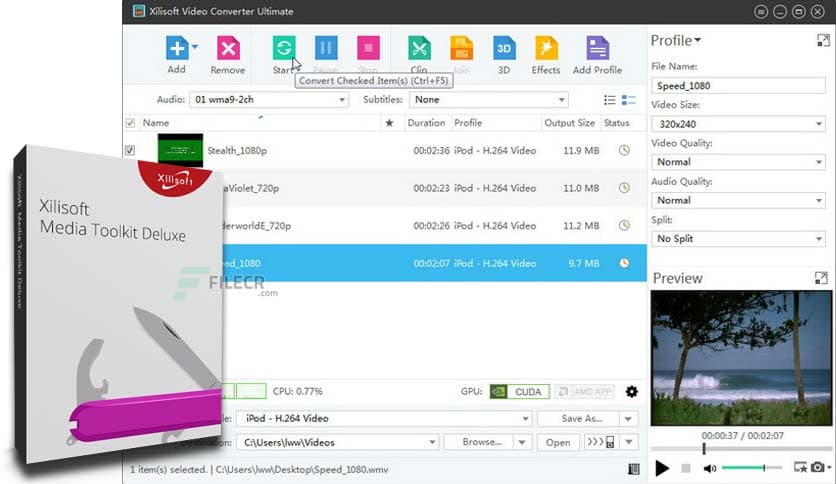The height and width of the screenshot is (484, 836).
Task: Adjust the preview volume slider
Action: click(752, 468)
